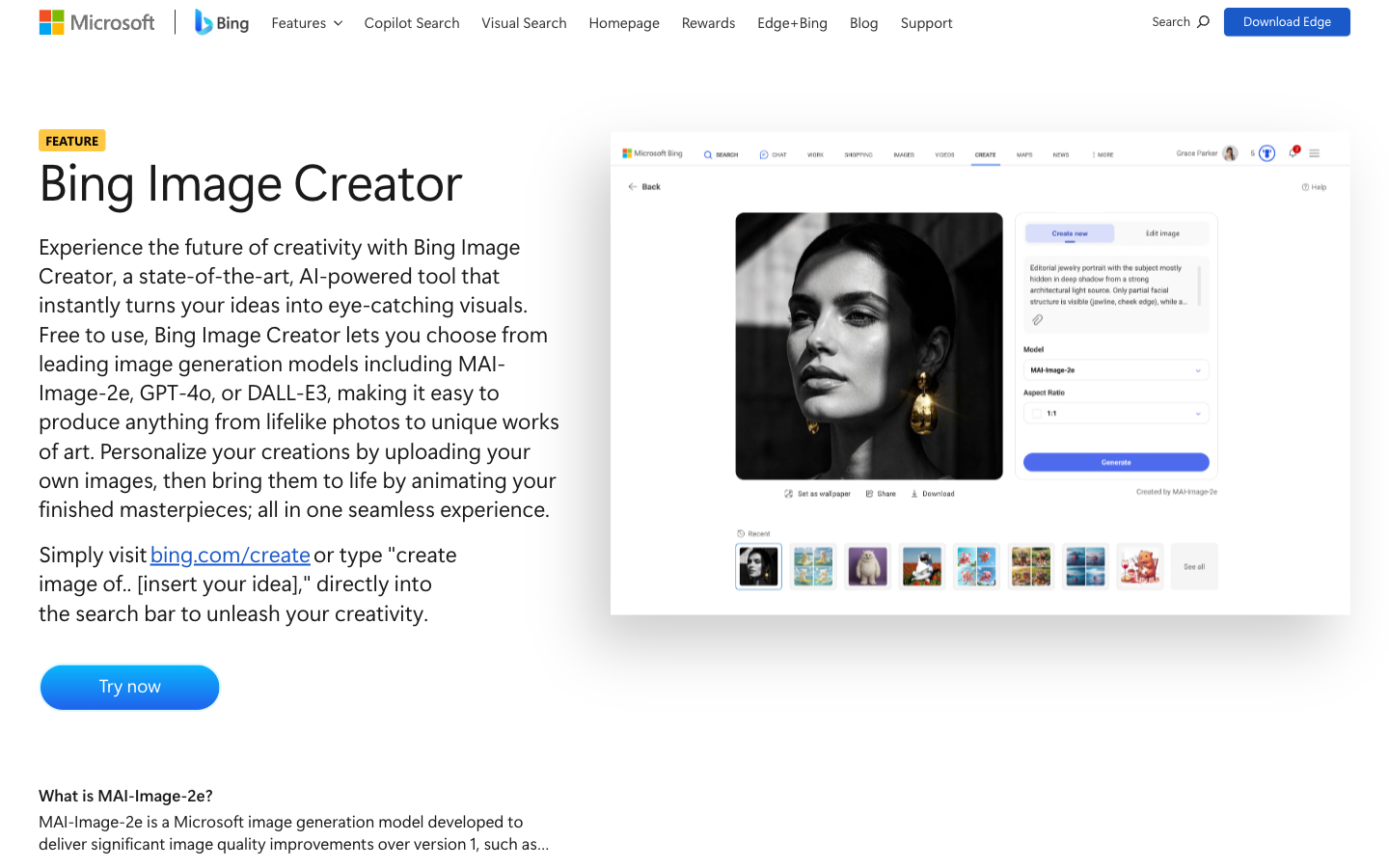The width and height of the screenshot is (1389, 868).
Task: Open the Homepage nav link
Action: tap(624, 23)
